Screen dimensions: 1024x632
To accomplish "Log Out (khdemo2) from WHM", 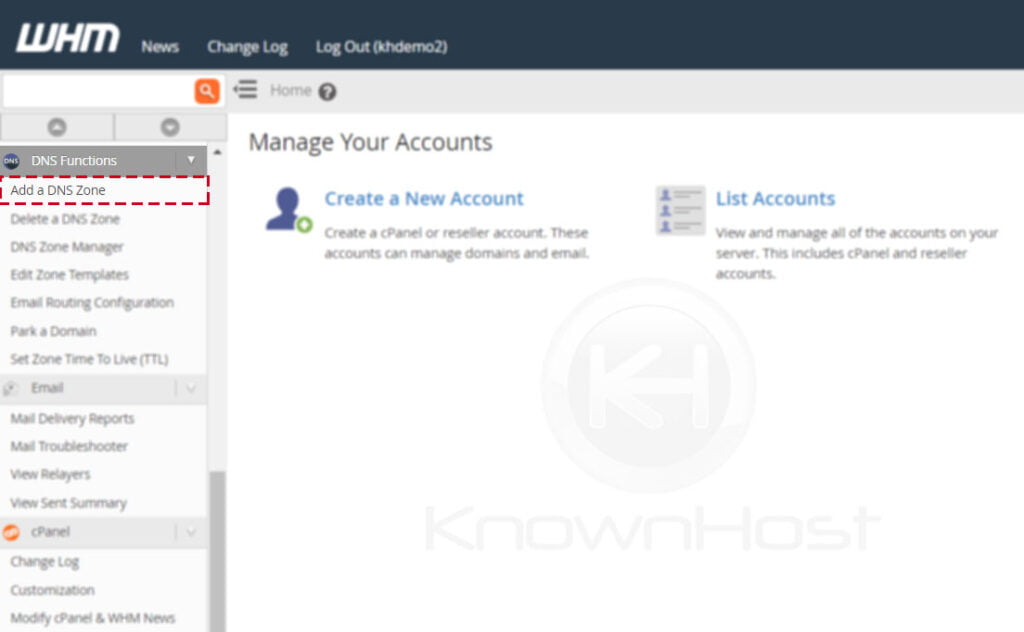I will (x=381, y=47).
